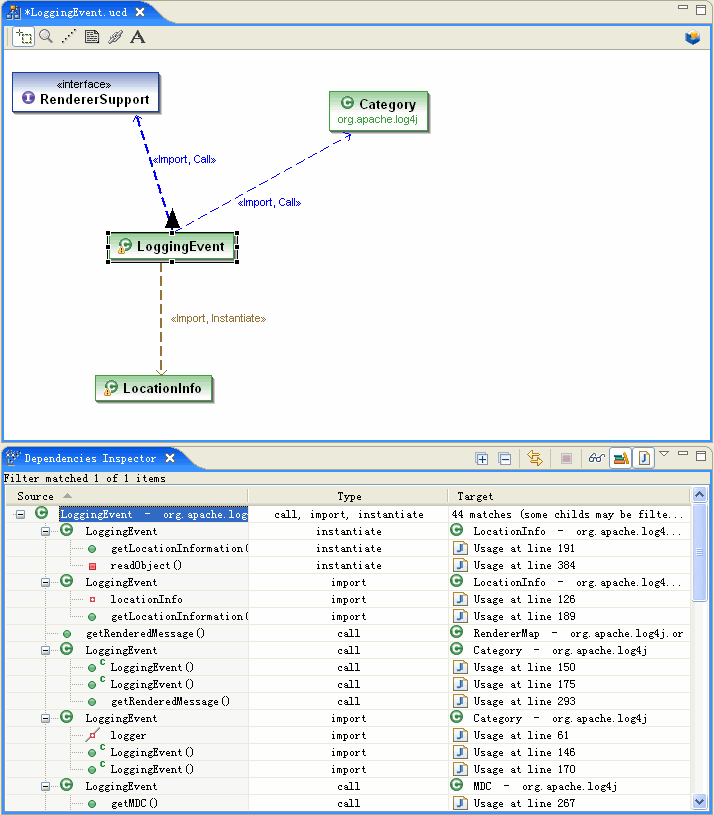This screenshot has width=714, height=815.
Task: Select the Category class node in the diagram
Action: 378,111
